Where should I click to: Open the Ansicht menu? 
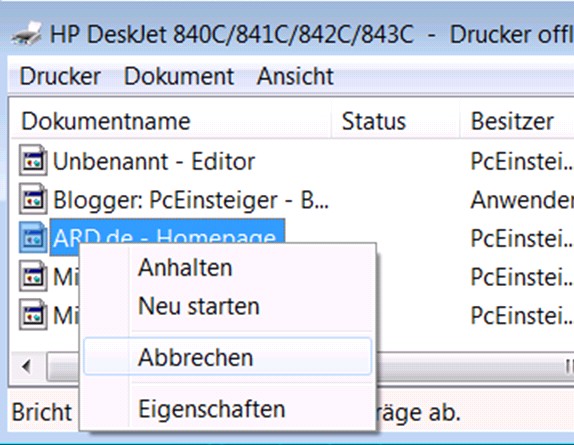pos(295,76)
